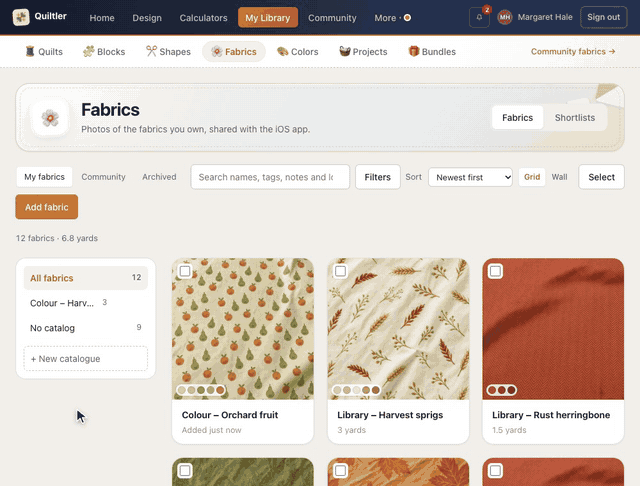Select the No catalog entry

pos(86,328)
